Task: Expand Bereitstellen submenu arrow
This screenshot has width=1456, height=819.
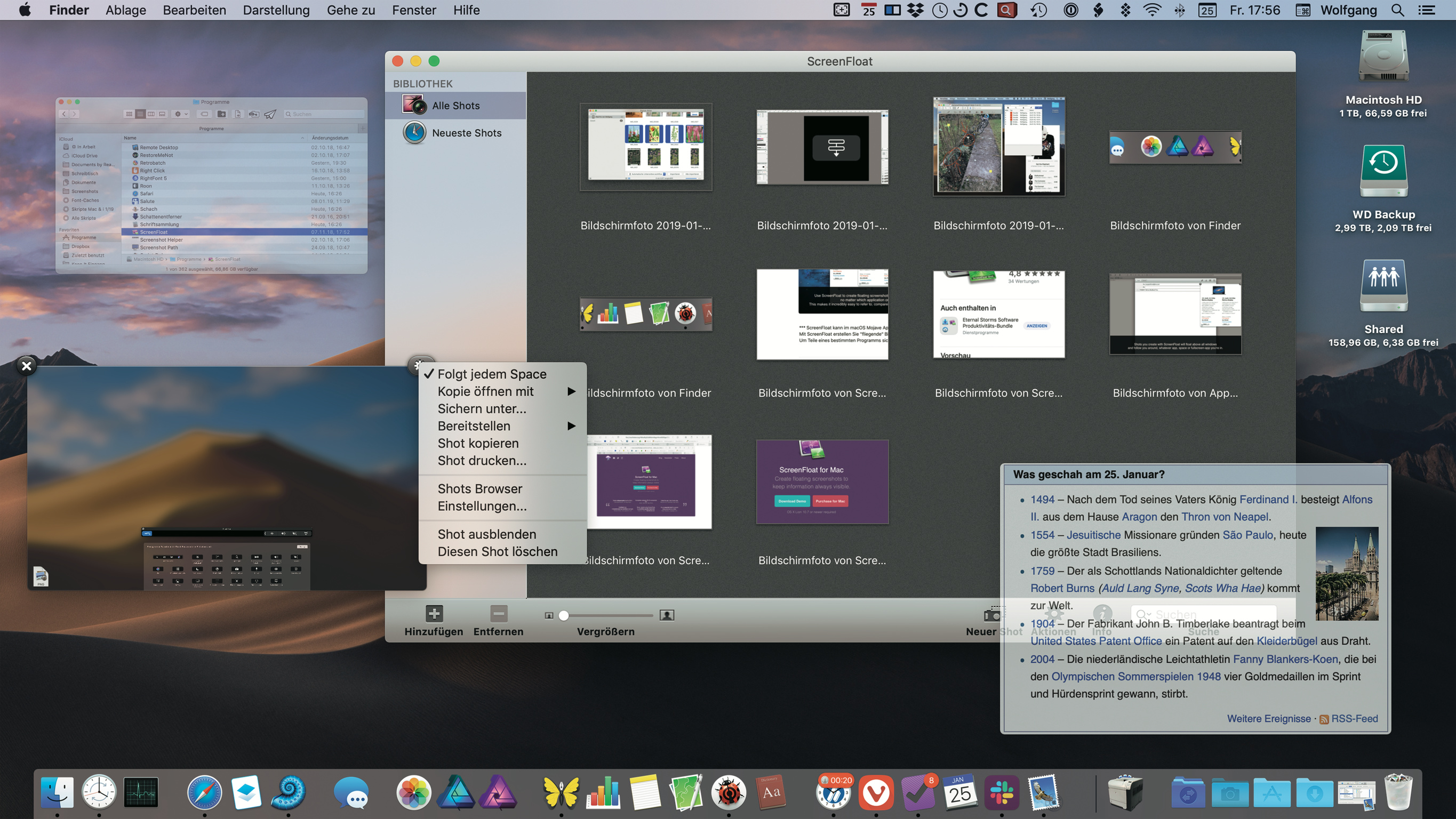Action: tap(571, 426)
